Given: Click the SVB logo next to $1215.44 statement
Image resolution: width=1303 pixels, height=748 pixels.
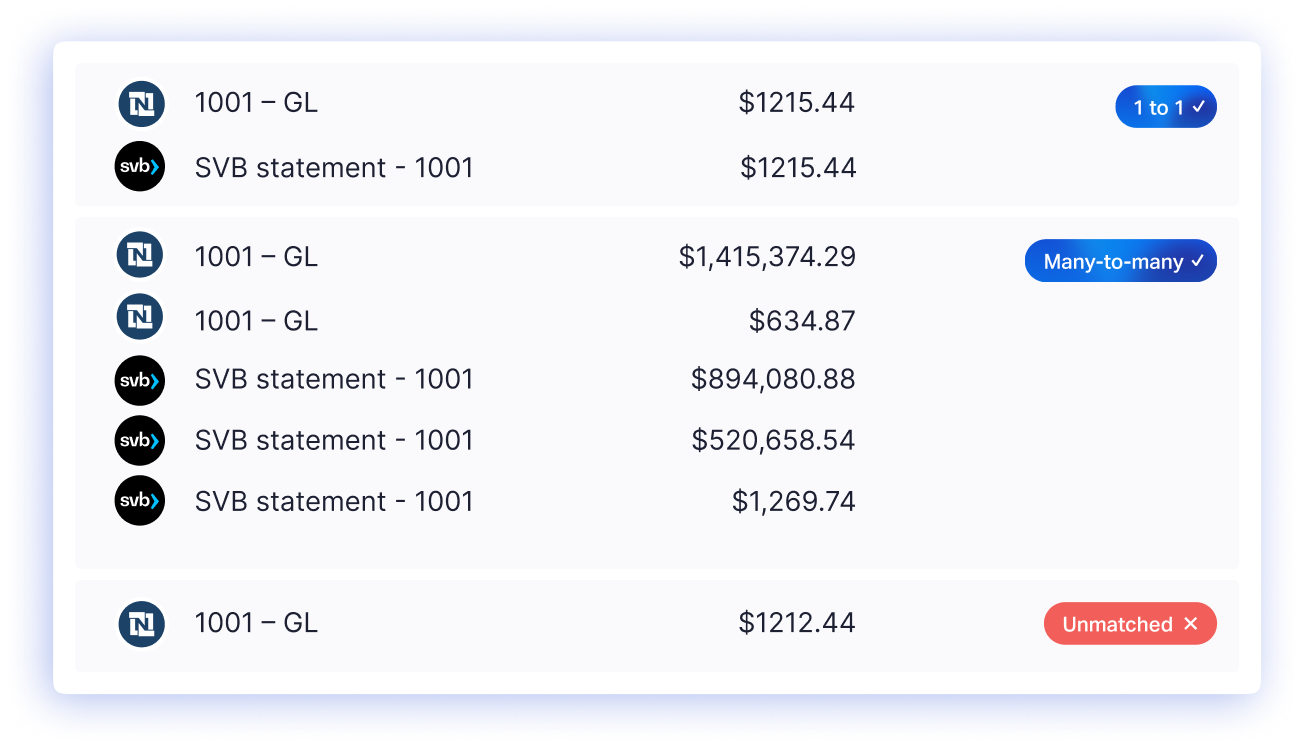Looking at the screenshot, I should click(x=139, y=167).
